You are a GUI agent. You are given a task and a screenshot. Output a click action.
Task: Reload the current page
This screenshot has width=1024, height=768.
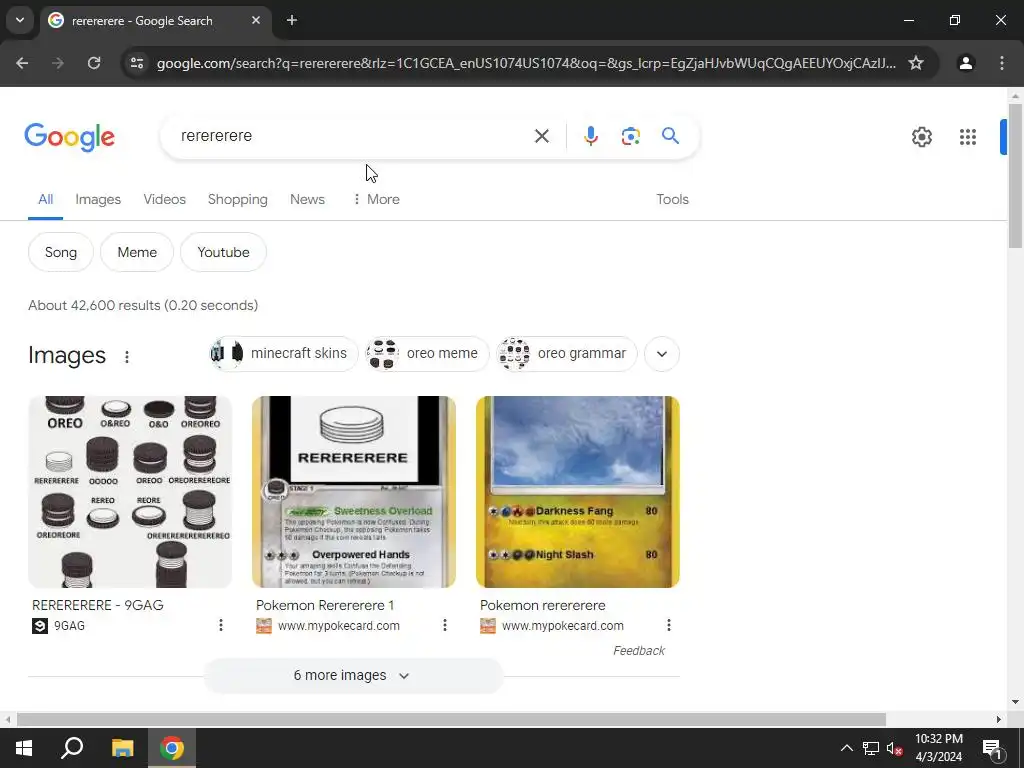pos(94,63)
